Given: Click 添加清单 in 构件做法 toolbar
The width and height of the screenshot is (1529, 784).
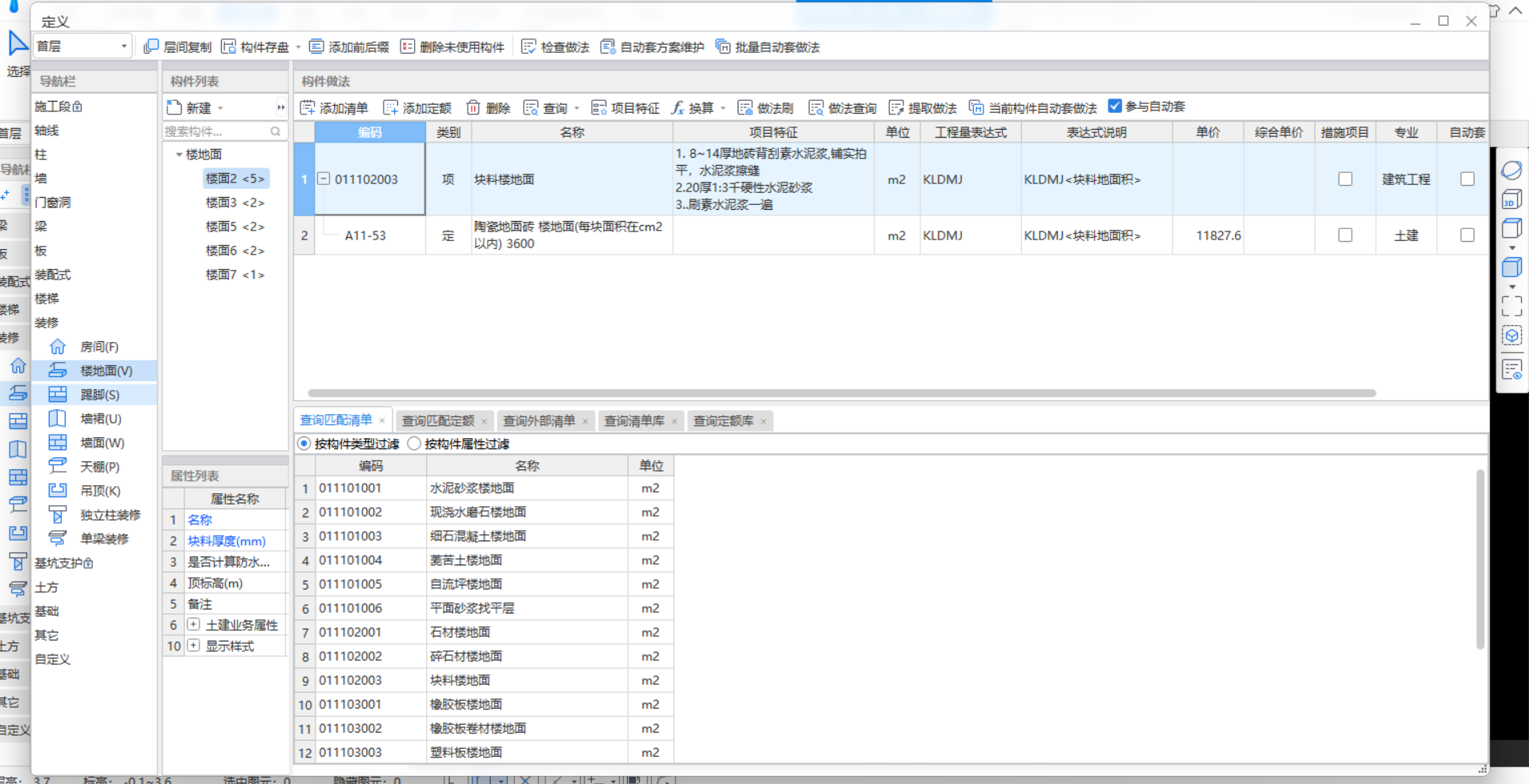Looking at the screenshot, I should coord(334,107).
